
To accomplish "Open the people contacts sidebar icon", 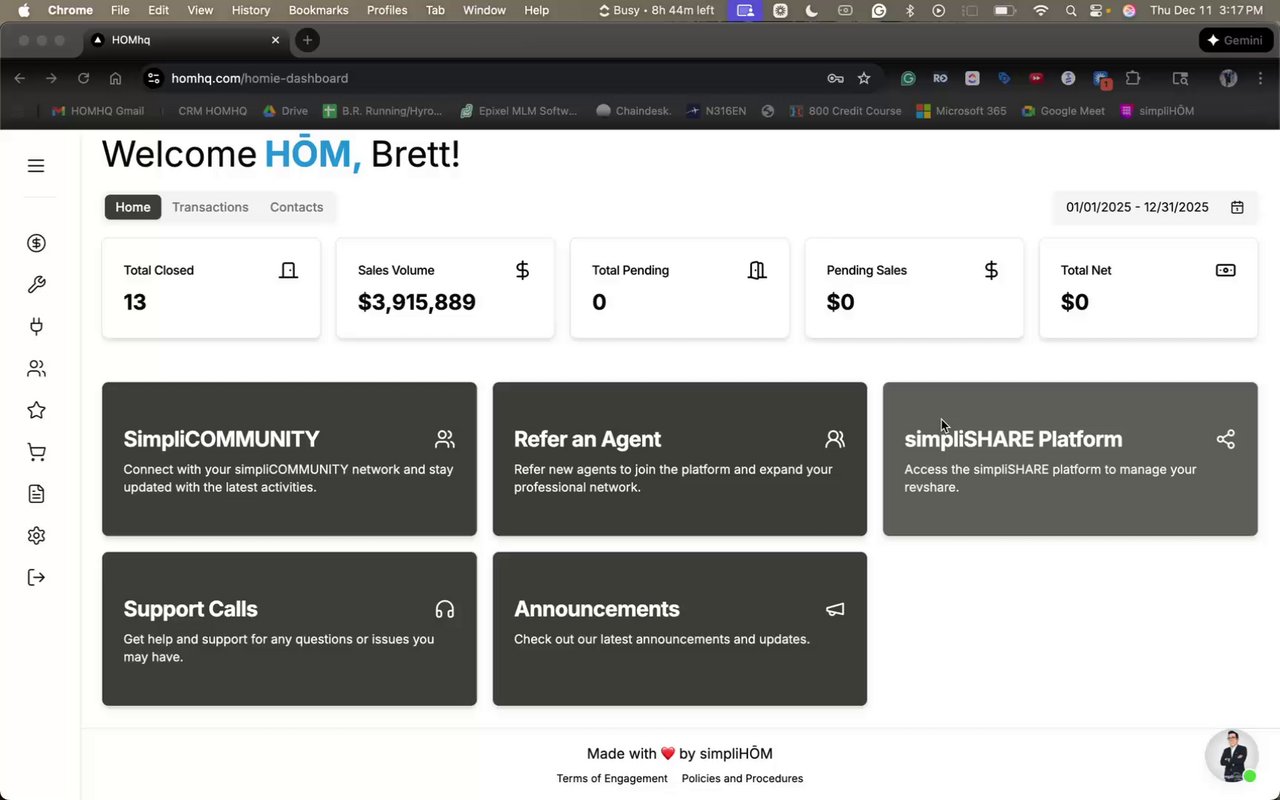I will [x=36, y=368].
